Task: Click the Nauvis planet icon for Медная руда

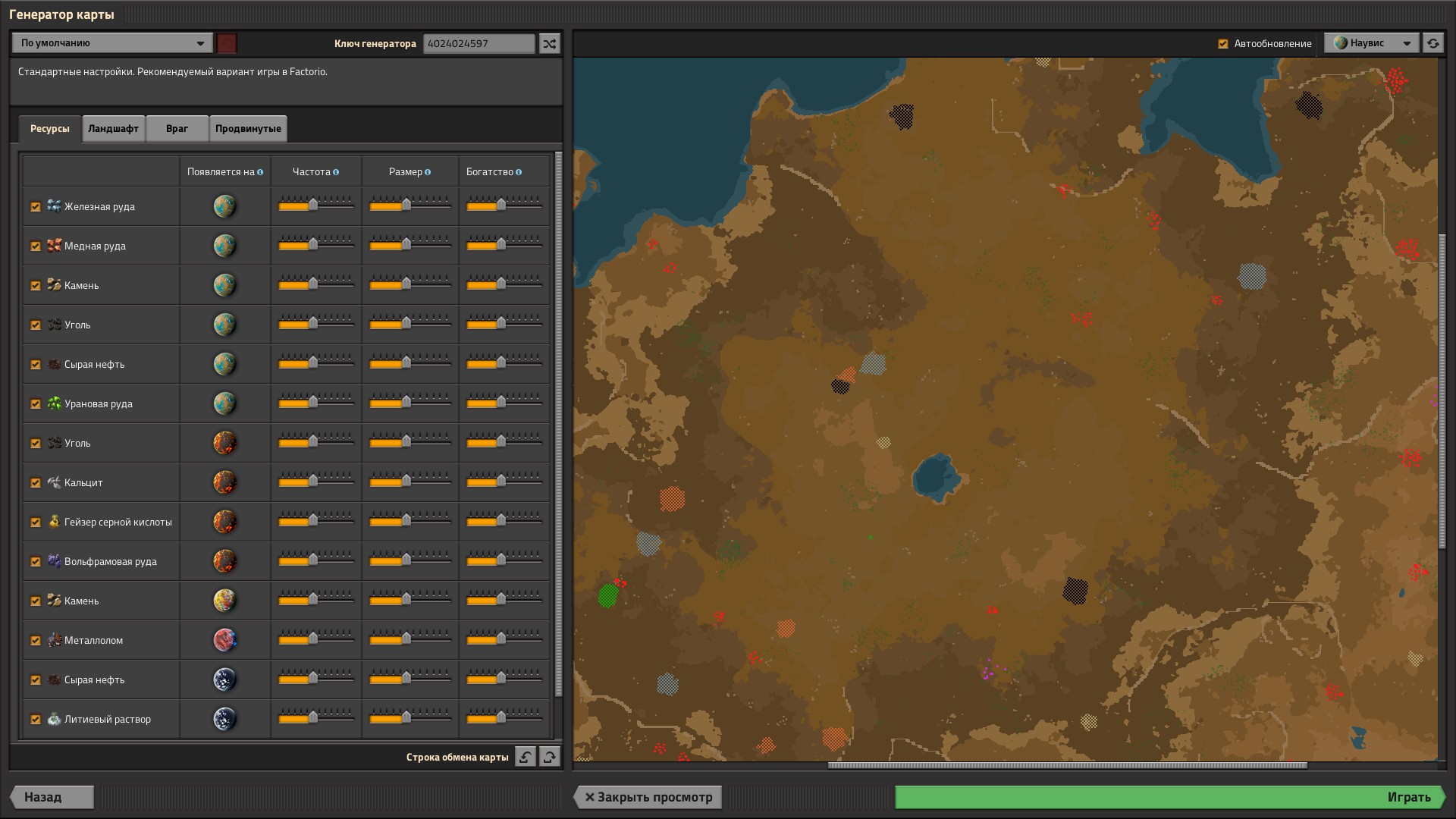Action: pos(224,246)
